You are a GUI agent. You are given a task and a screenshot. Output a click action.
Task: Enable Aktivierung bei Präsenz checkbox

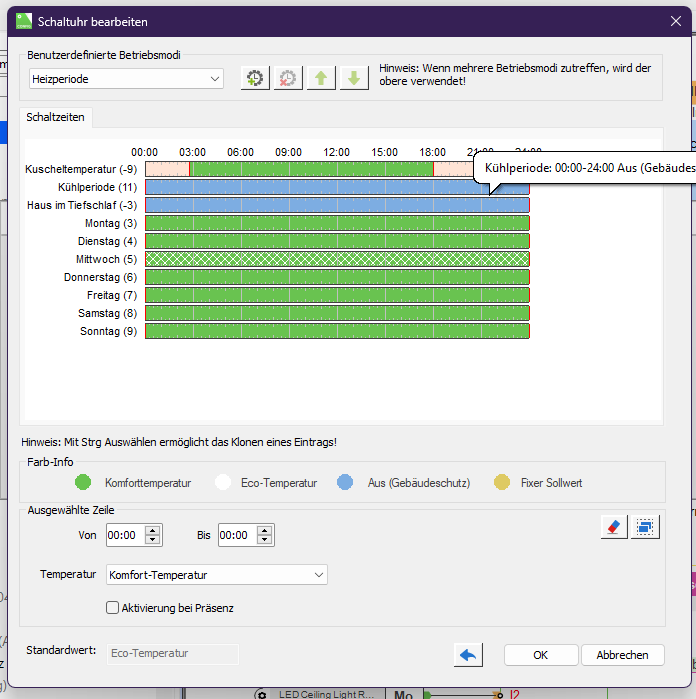[113, 607]
